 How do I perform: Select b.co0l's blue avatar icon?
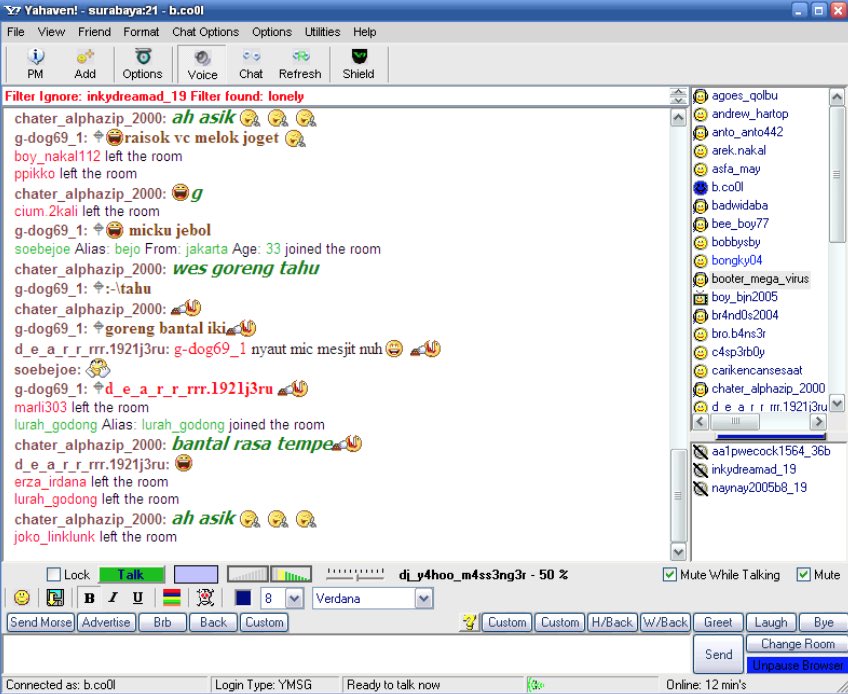(x=700, y=188)
